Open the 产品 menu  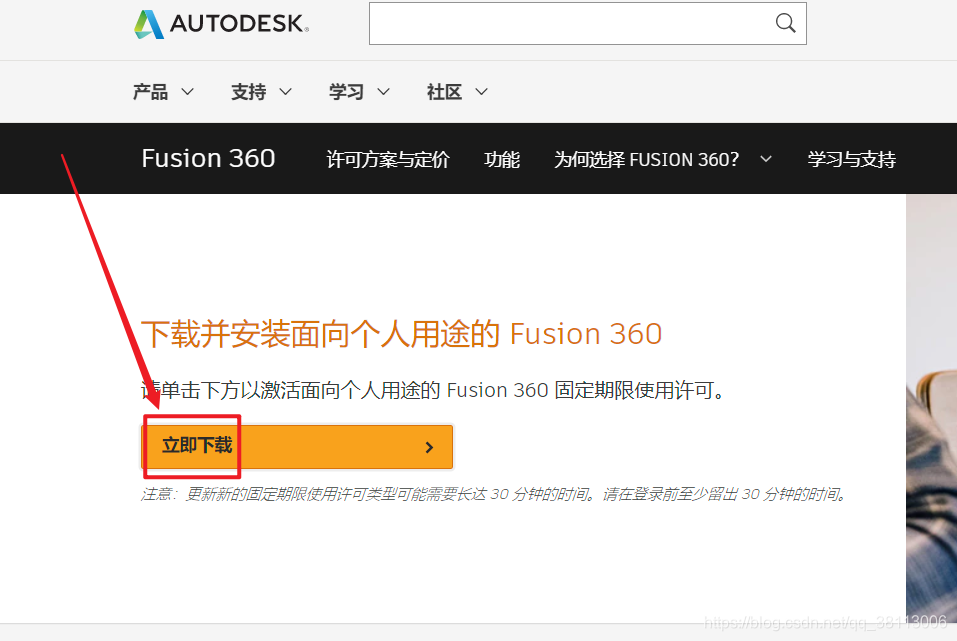(150, 92)
